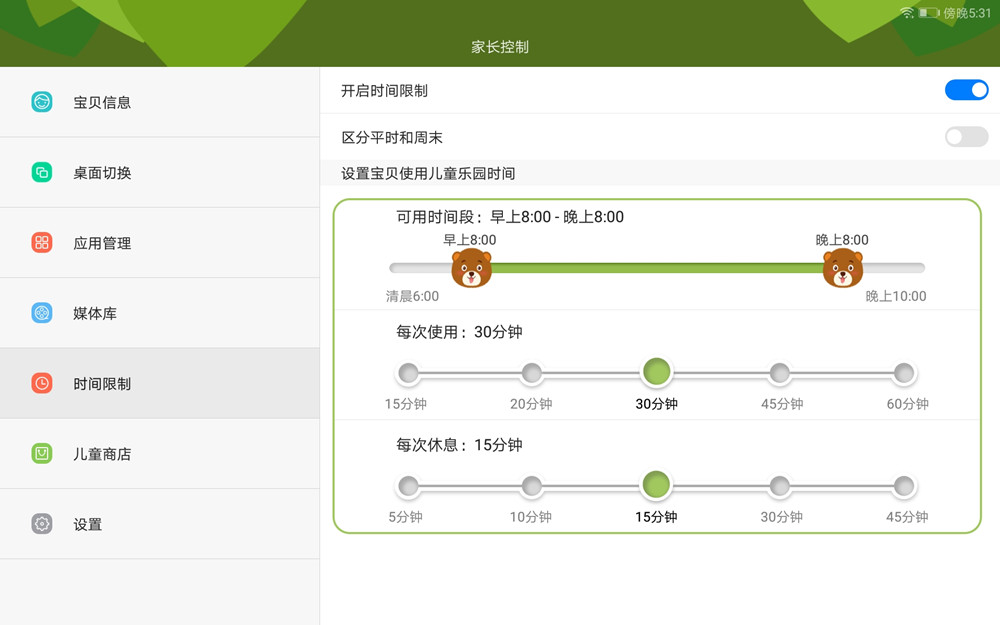Screen dimensions: 1000x625
Task: Go to the 儿童商店 menu entry
Action: pos(102,454)
